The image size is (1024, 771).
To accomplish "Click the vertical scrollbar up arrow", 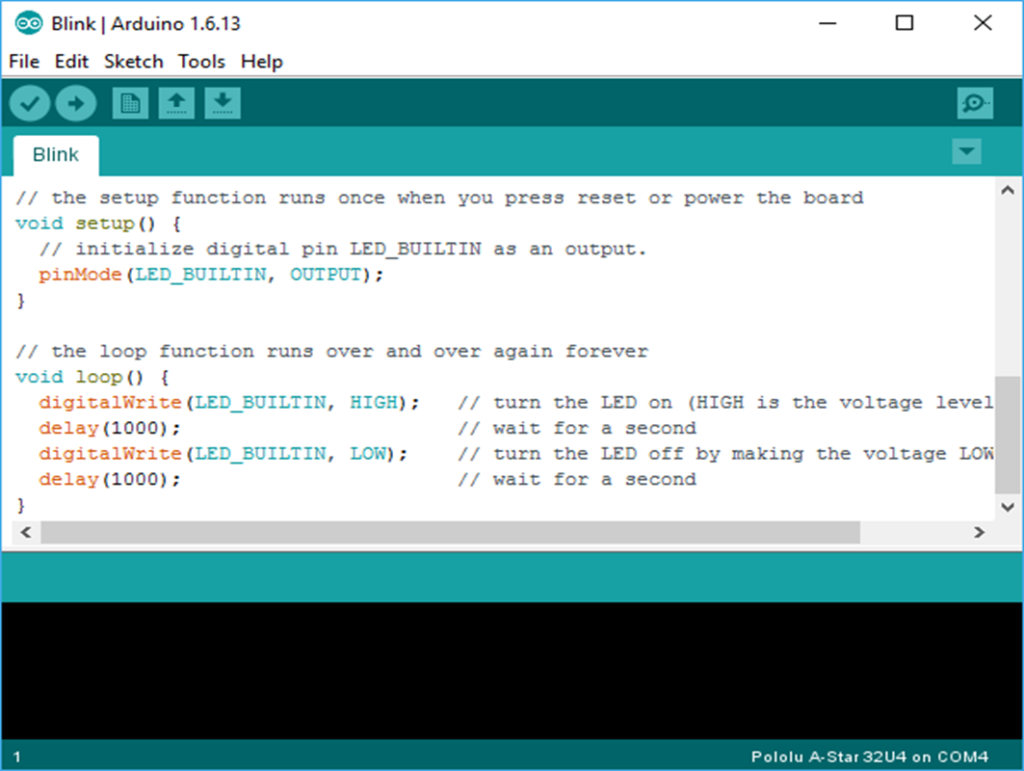I will pos(1008,190).
